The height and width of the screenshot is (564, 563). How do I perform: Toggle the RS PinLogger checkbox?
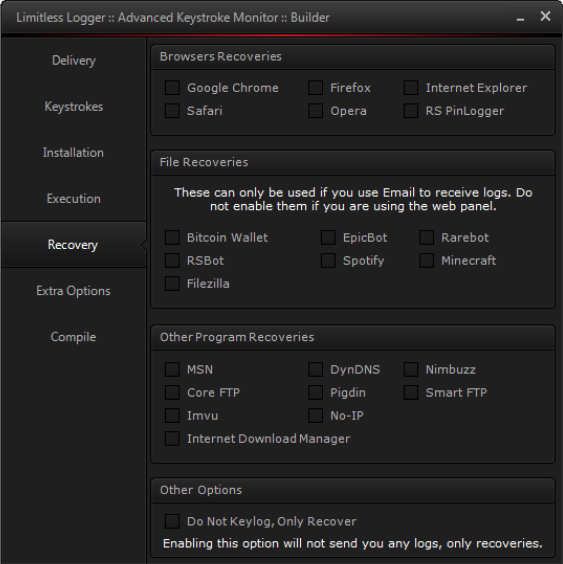point(411,111)
